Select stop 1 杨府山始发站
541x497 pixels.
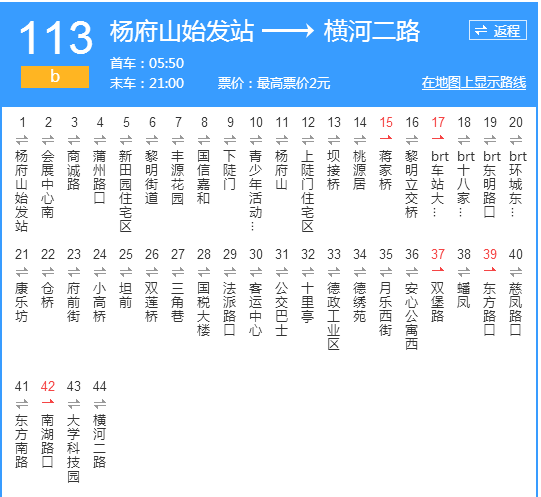[x=22, y=191]
